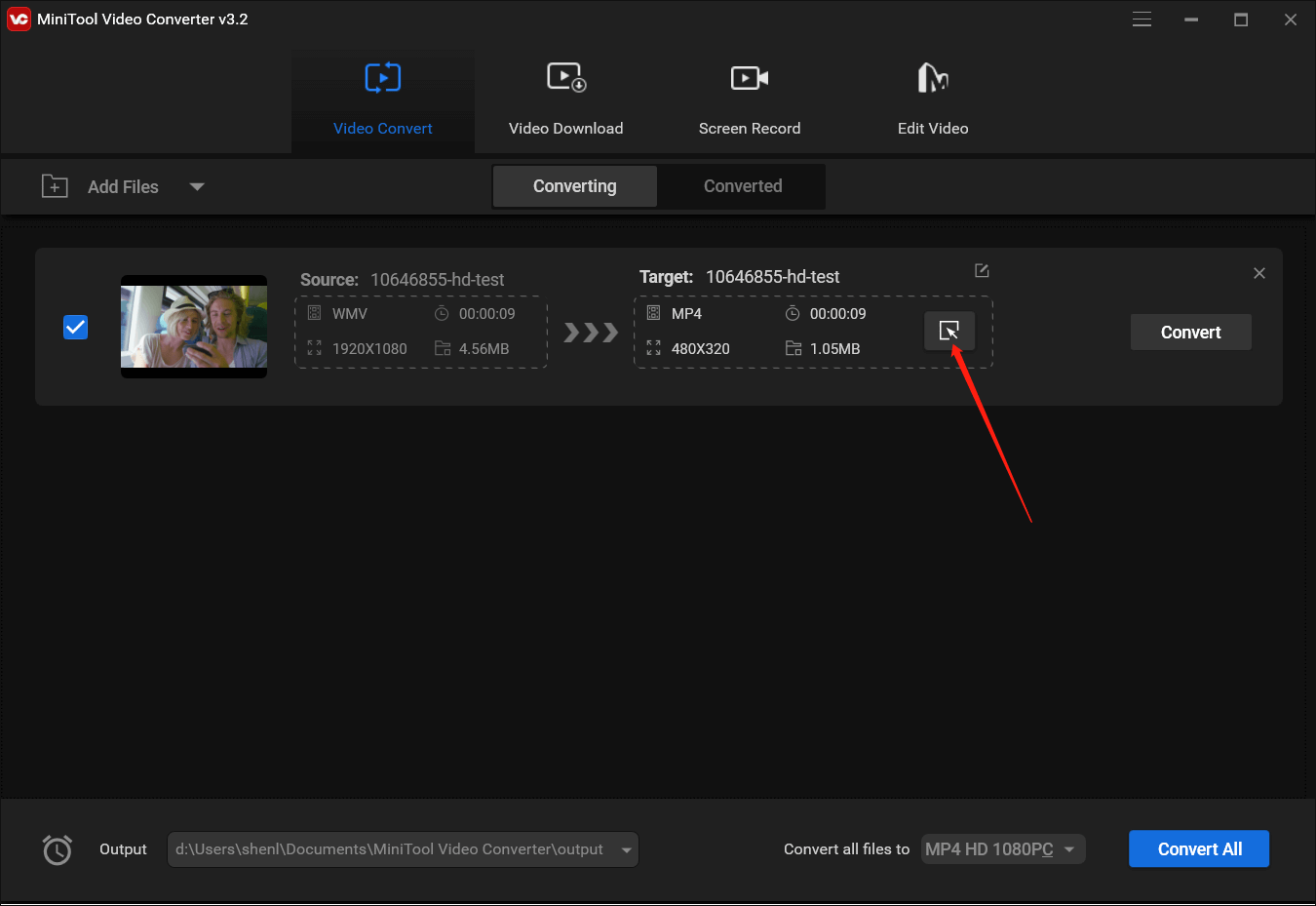
Task: Open the hamburger menu in title bar
Action: pos(1142,20)
